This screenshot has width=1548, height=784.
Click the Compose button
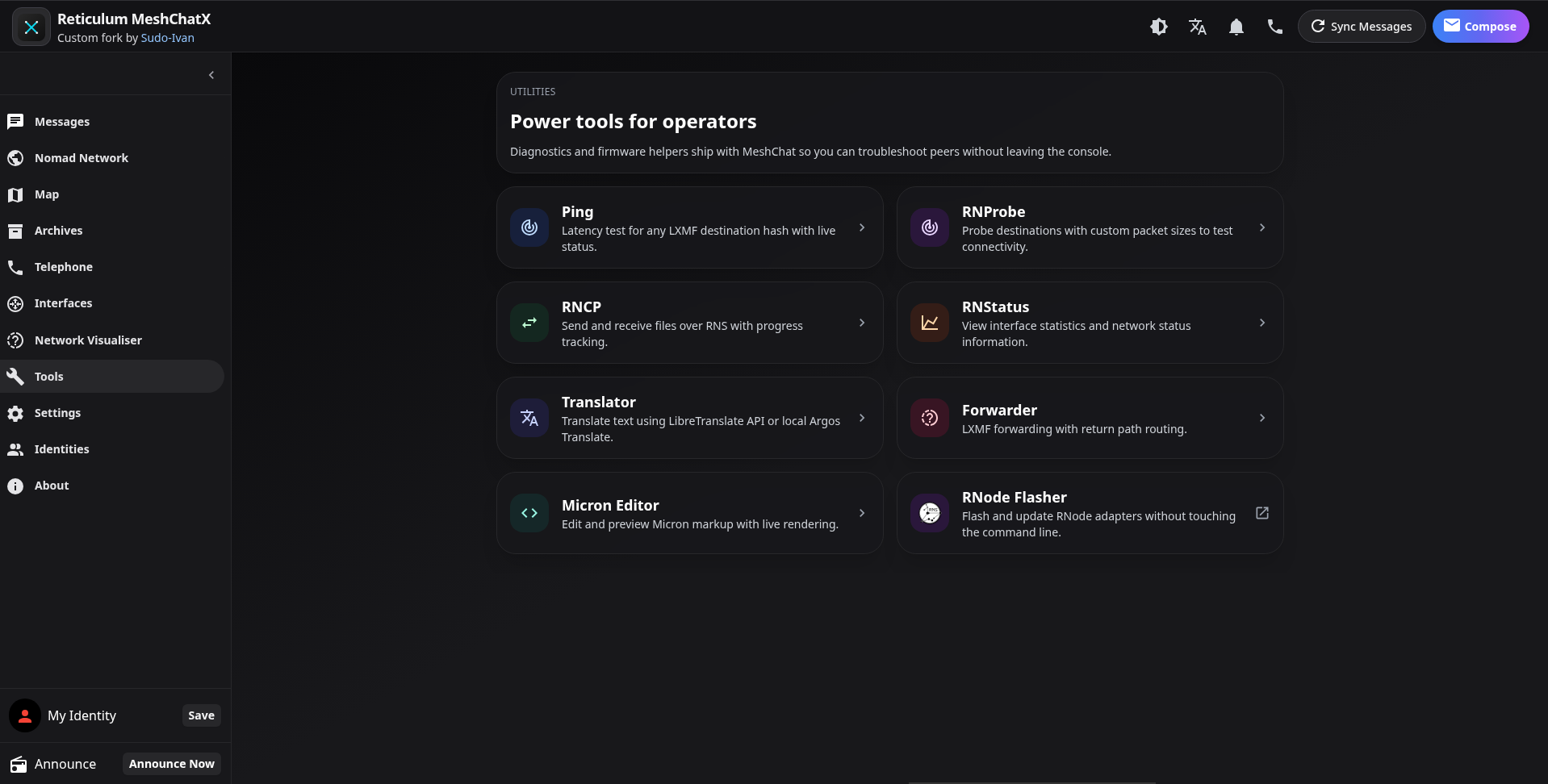pos(1479,27)
